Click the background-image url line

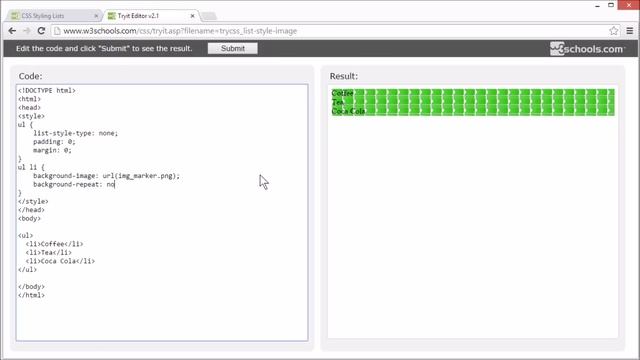click(106, 176)
